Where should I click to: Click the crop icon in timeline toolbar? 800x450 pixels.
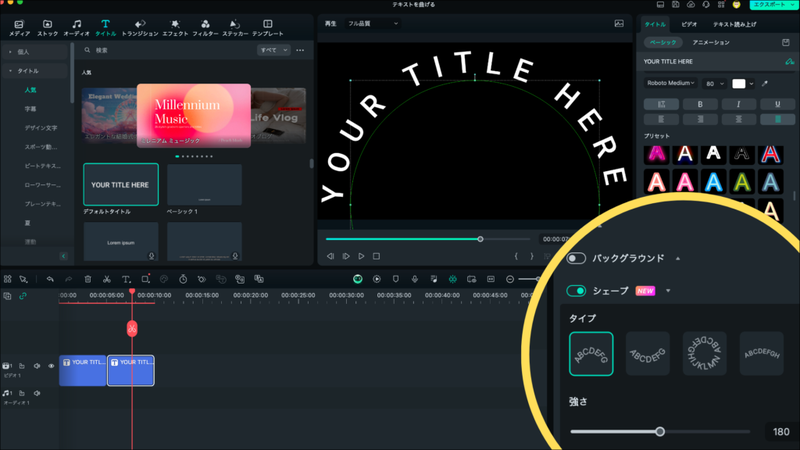[x=145, y=279]
